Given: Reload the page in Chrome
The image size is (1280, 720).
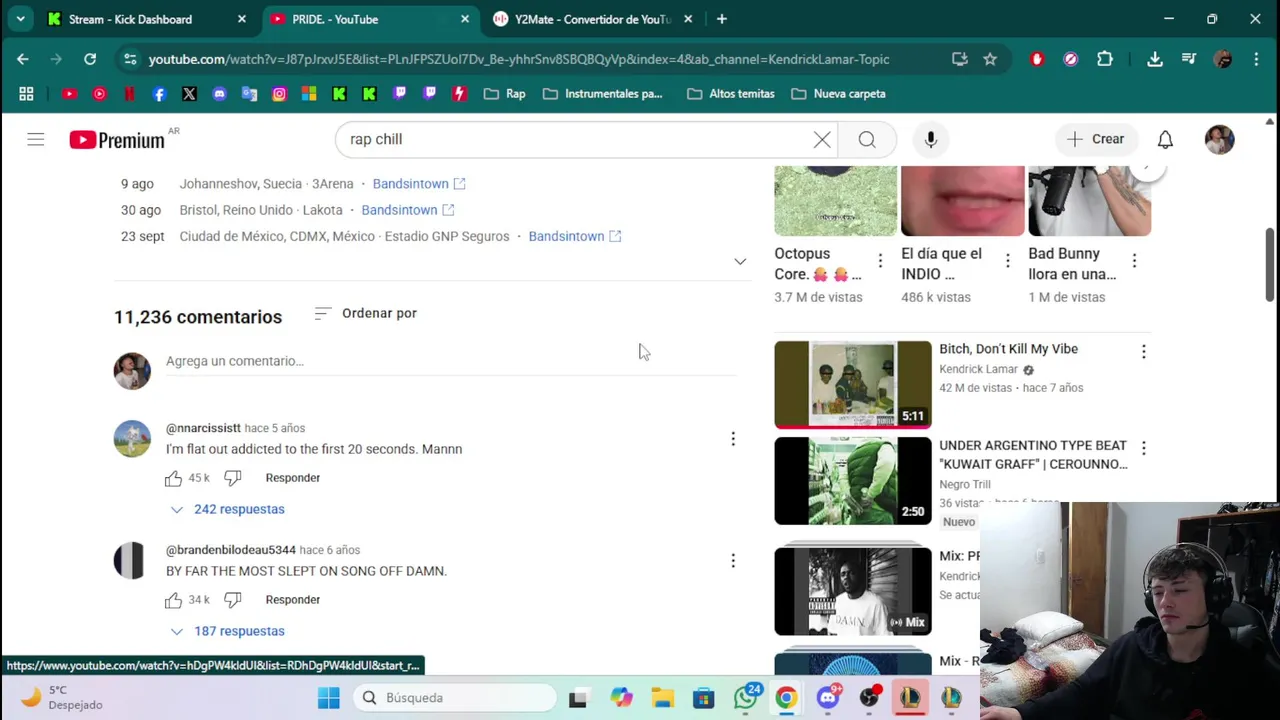Looking at the screenshot, I should click(90, 59).
